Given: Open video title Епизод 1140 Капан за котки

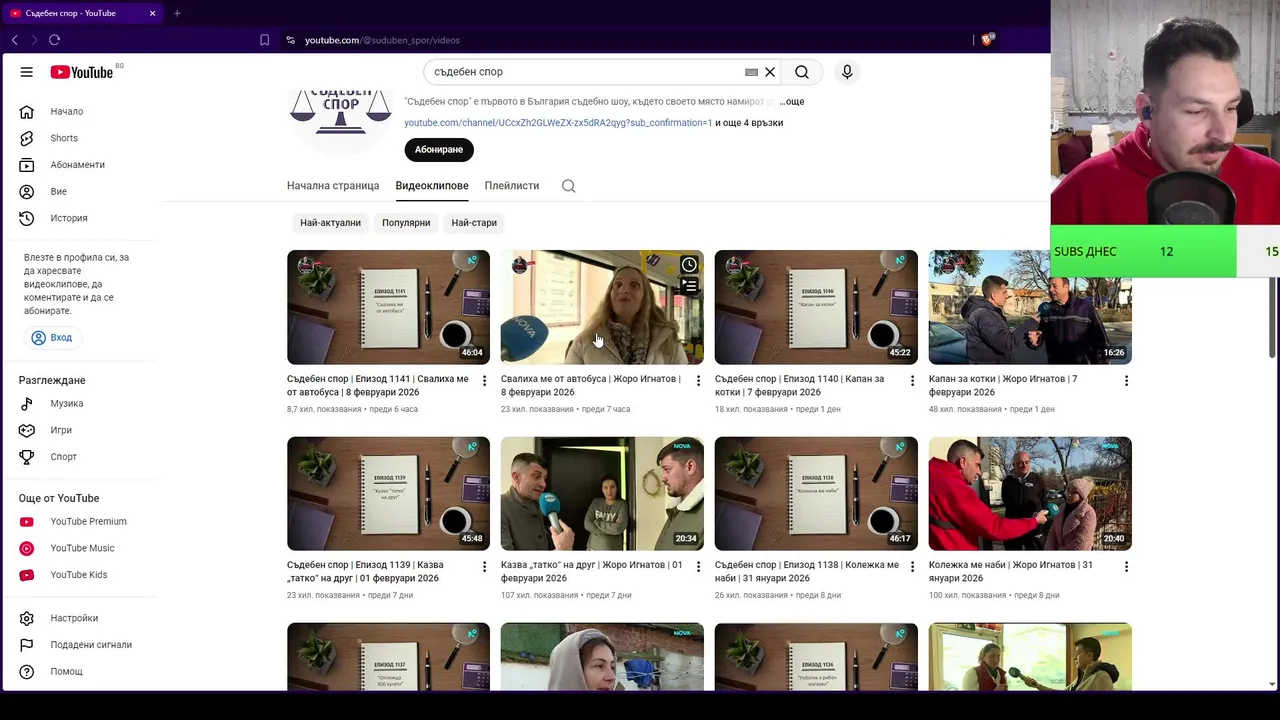Looking at the screenshot, I should (x=800, y=386).
